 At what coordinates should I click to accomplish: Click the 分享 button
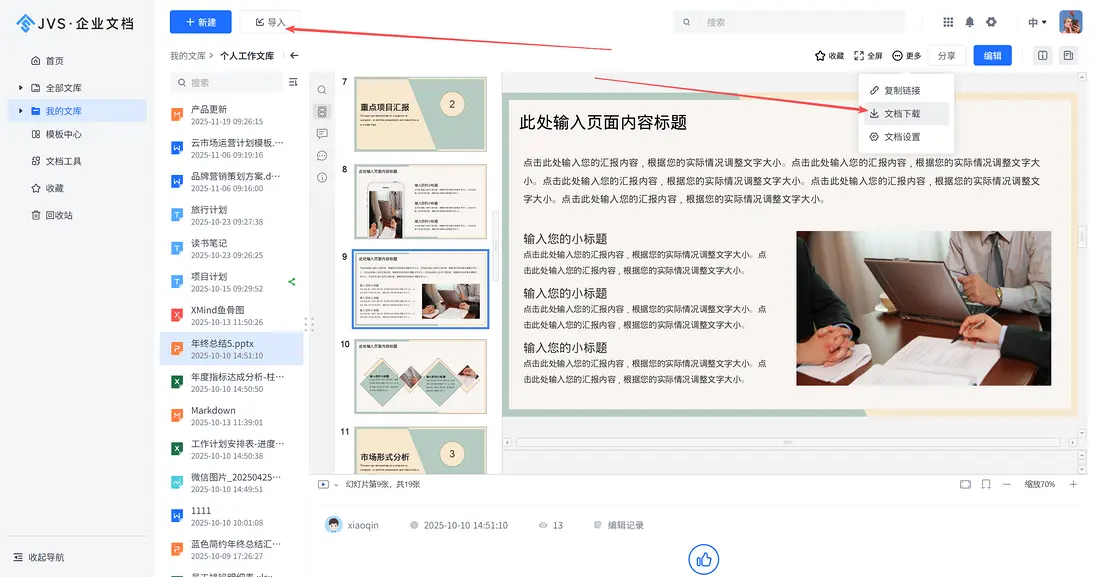[x=945, y=56]
